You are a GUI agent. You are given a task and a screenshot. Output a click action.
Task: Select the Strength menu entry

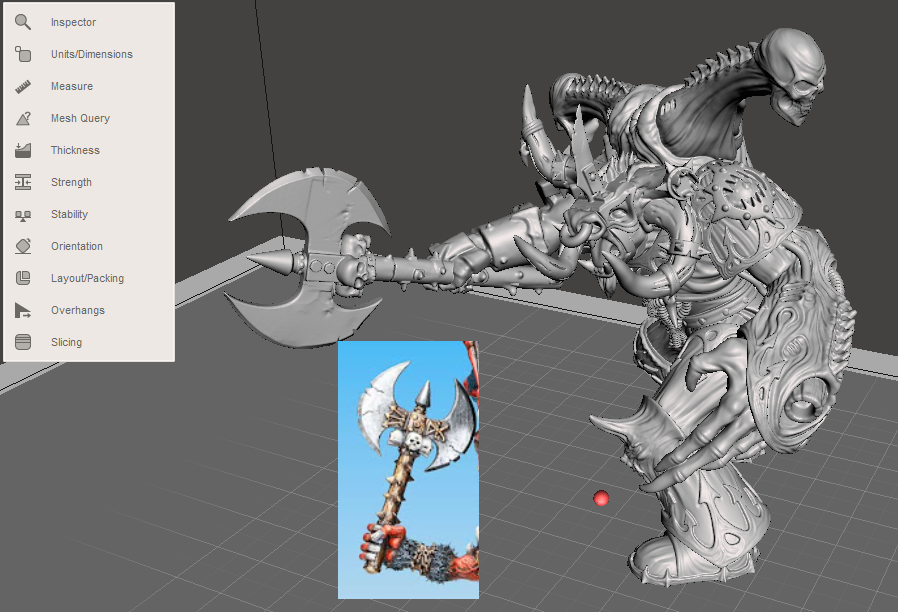[x=71, y=183]
